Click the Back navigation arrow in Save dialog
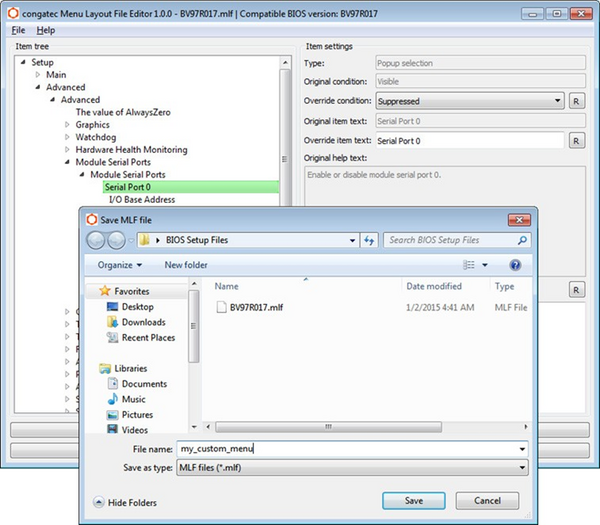 pyautogui.click(x=96, y=241)
